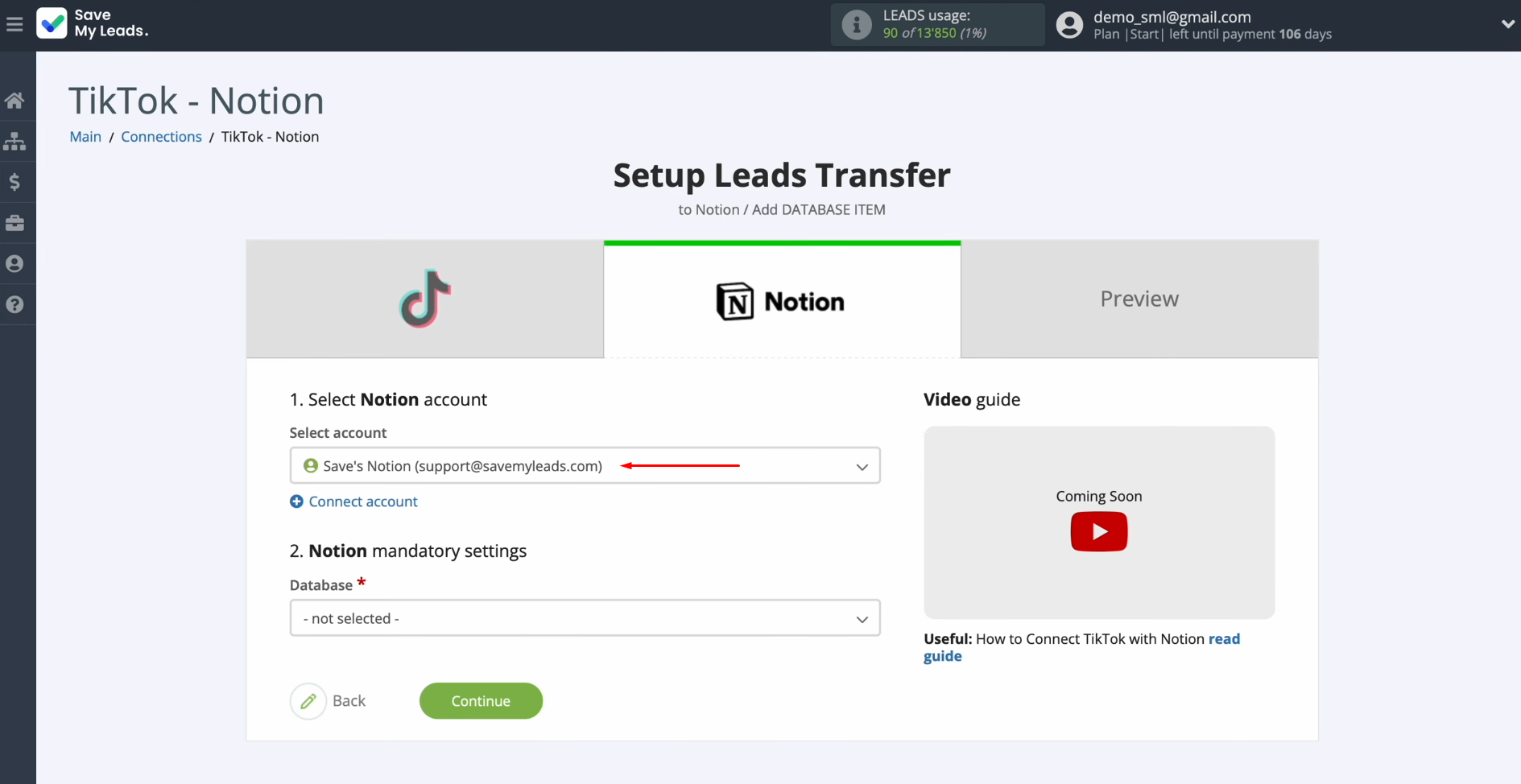Click the TikTok - Notion page heading
This screenshot has width=1521, height=784.
[x=196, y=101]
